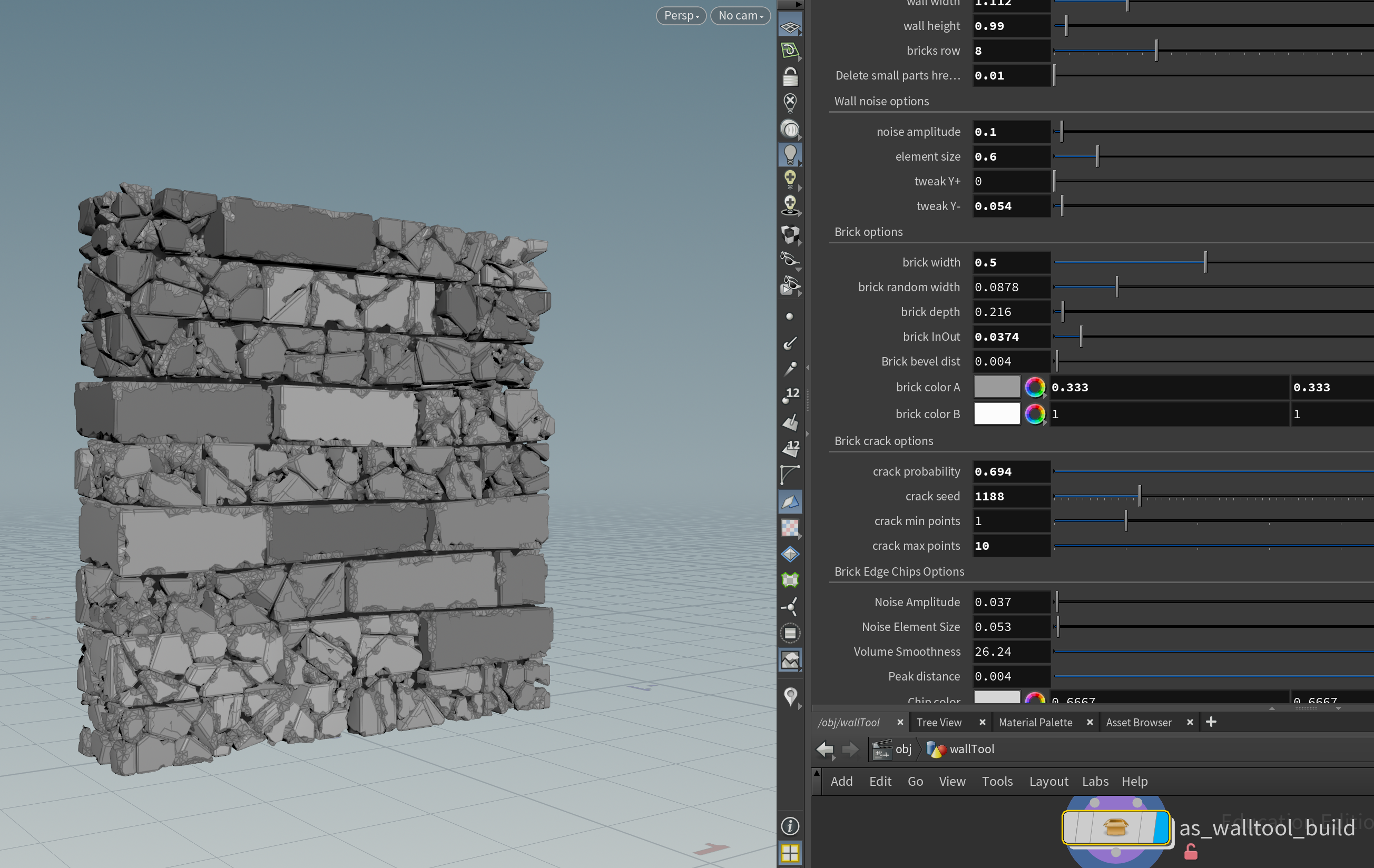The image size is (1374, 868).
Task: Open color wheel picker for brick color A
Action: tap(1035, 387)
